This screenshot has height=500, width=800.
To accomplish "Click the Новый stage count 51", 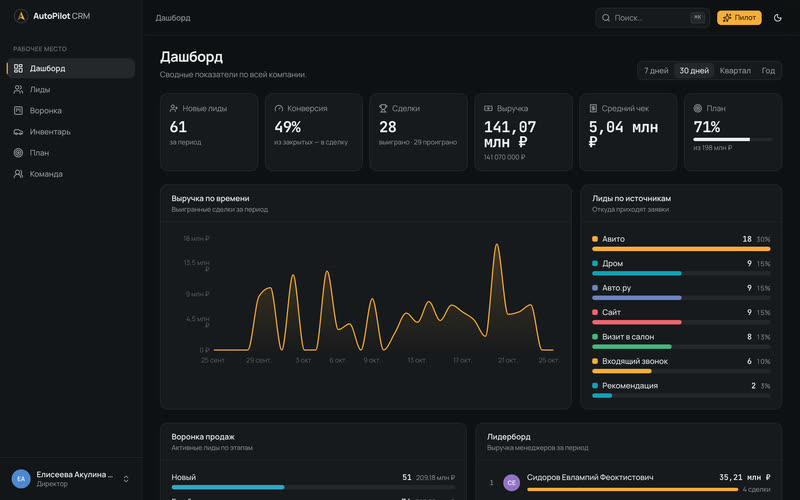I will [407, 477].
